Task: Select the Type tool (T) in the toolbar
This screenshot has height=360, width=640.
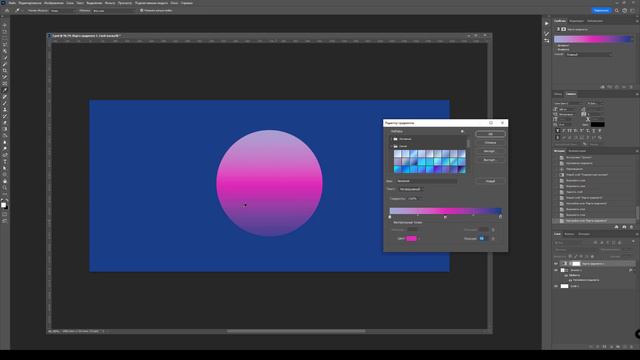Action: click(5, 162)
